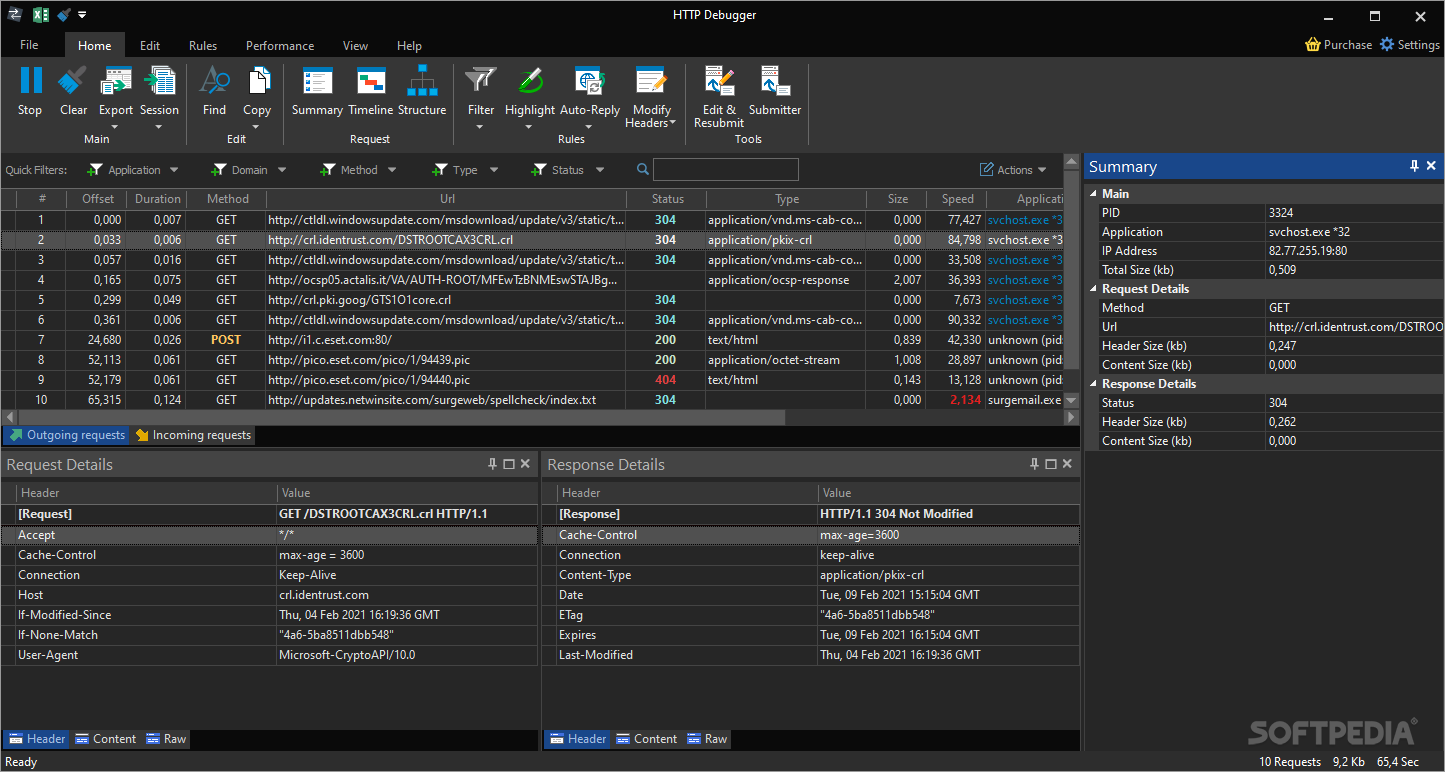
Task: Switch to the Edit ribbon tab
Action: [150, 45]
